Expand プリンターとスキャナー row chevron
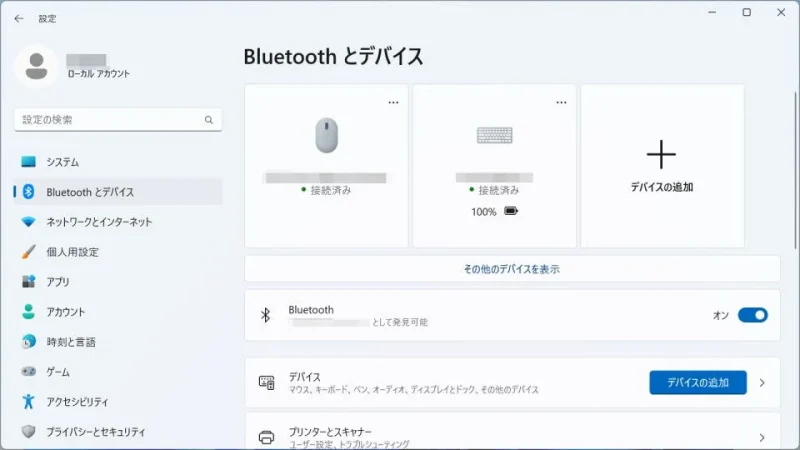800x450 pixels. point(762,438)
